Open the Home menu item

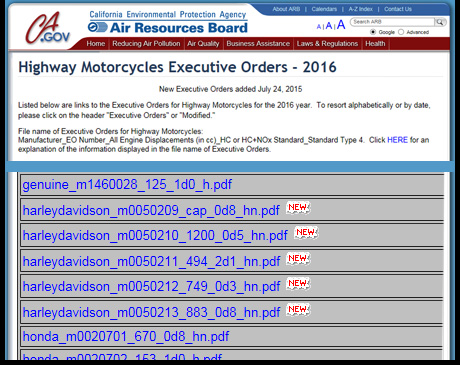click(x=96, y=44)
